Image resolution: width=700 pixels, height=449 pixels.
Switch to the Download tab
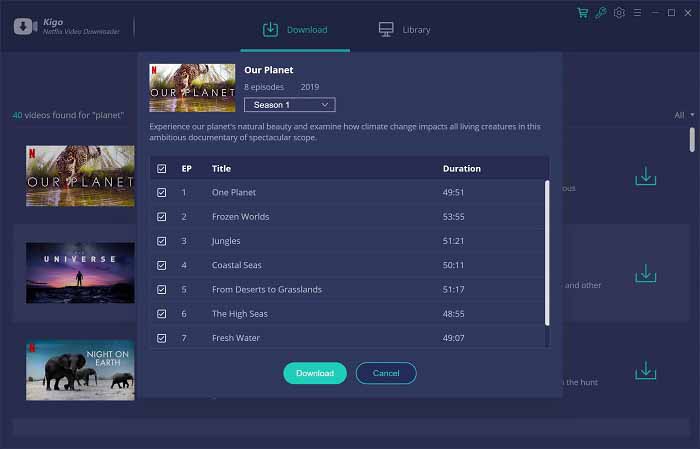[x=295, y=29]
